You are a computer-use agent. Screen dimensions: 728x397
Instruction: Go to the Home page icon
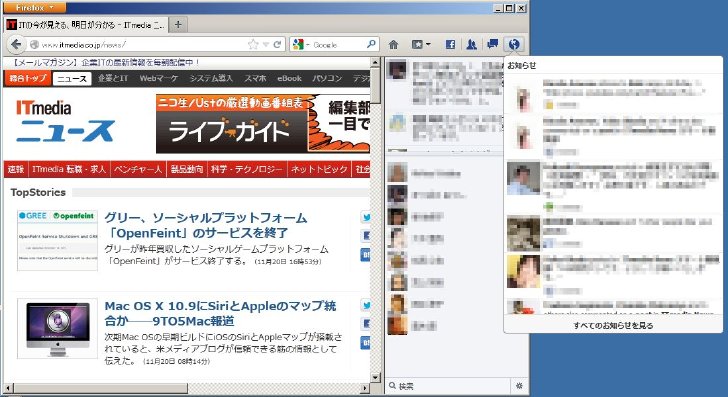(x=393, y=45)
